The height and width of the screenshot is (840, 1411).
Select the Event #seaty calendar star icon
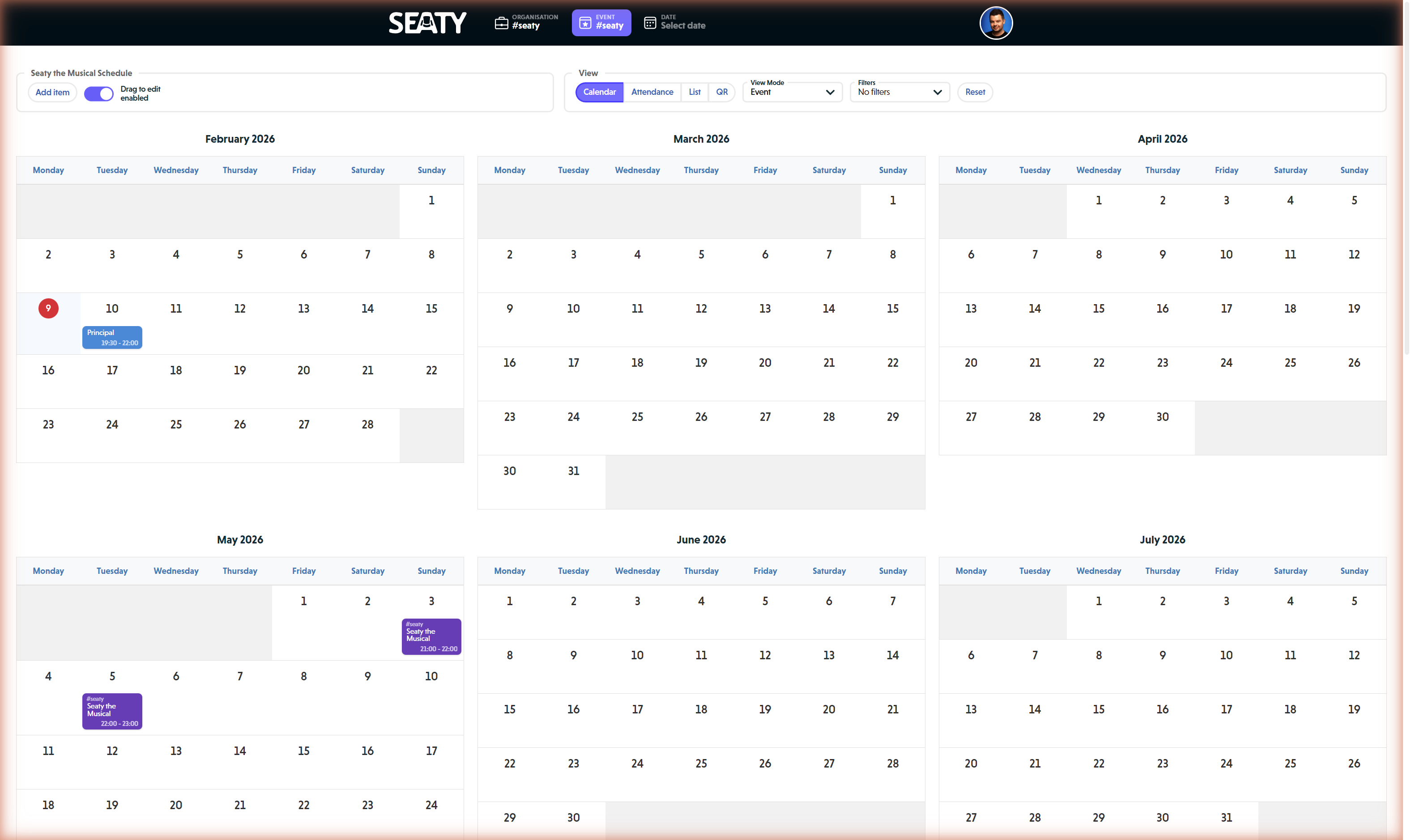(x=585, y=23)
